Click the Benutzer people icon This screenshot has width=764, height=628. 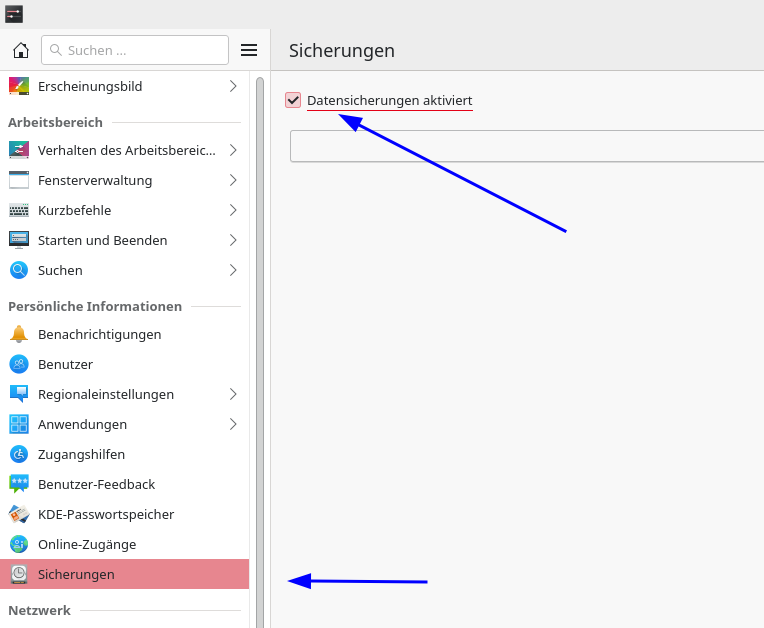pyautogui.click(x=19, y=364)
